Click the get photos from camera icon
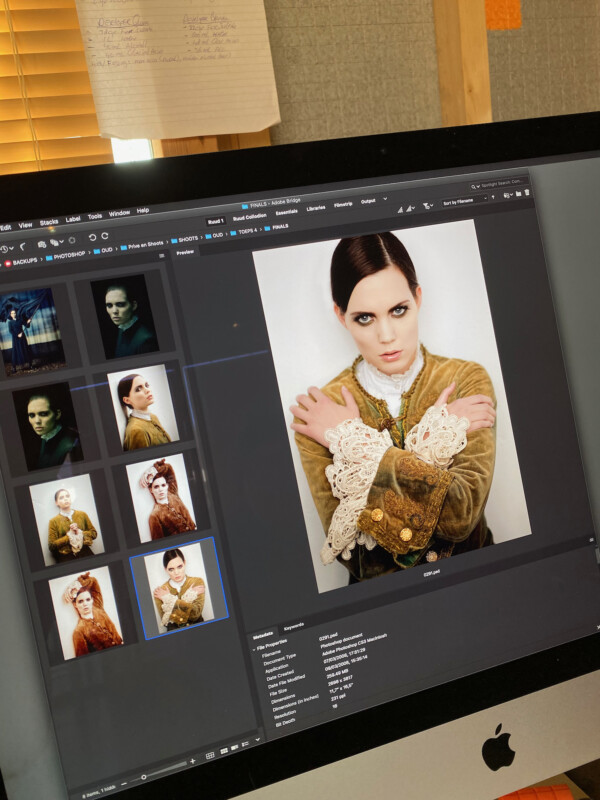 point(42,244)
